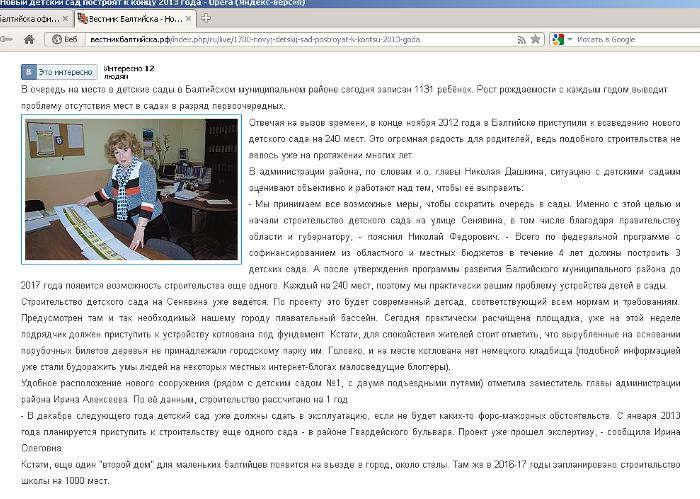Viewport: 700px width, 499px height.
Task: Click the 'Интересно 12 людям' counter
Action: pyautogui.click(x=130, y=71)
